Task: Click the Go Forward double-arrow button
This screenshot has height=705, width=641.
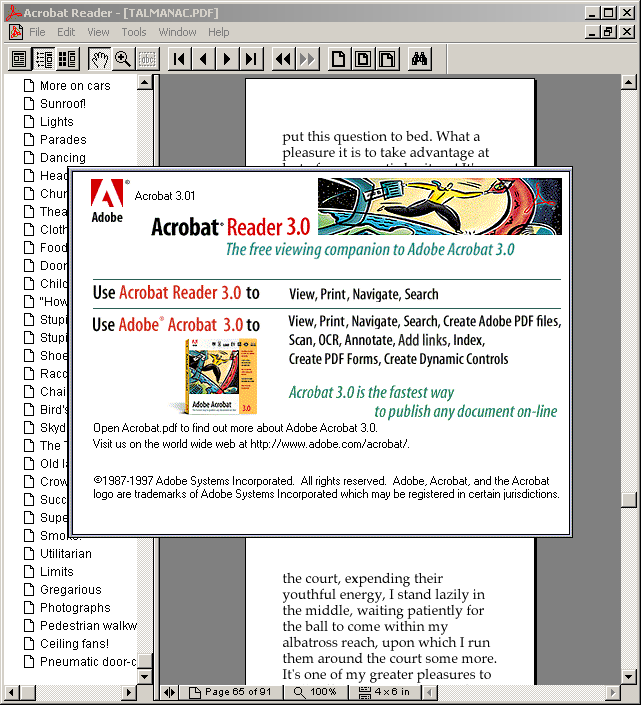Action: (x=307, y=59)
